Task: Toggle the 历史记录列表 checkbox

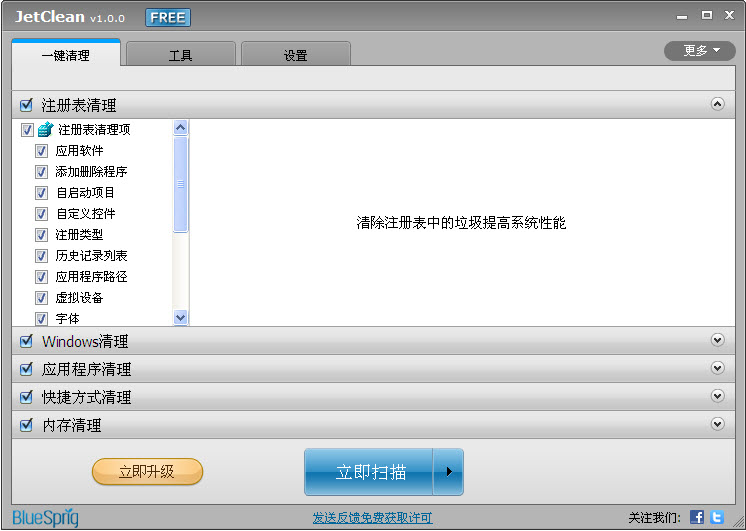Action: (42, 256)
